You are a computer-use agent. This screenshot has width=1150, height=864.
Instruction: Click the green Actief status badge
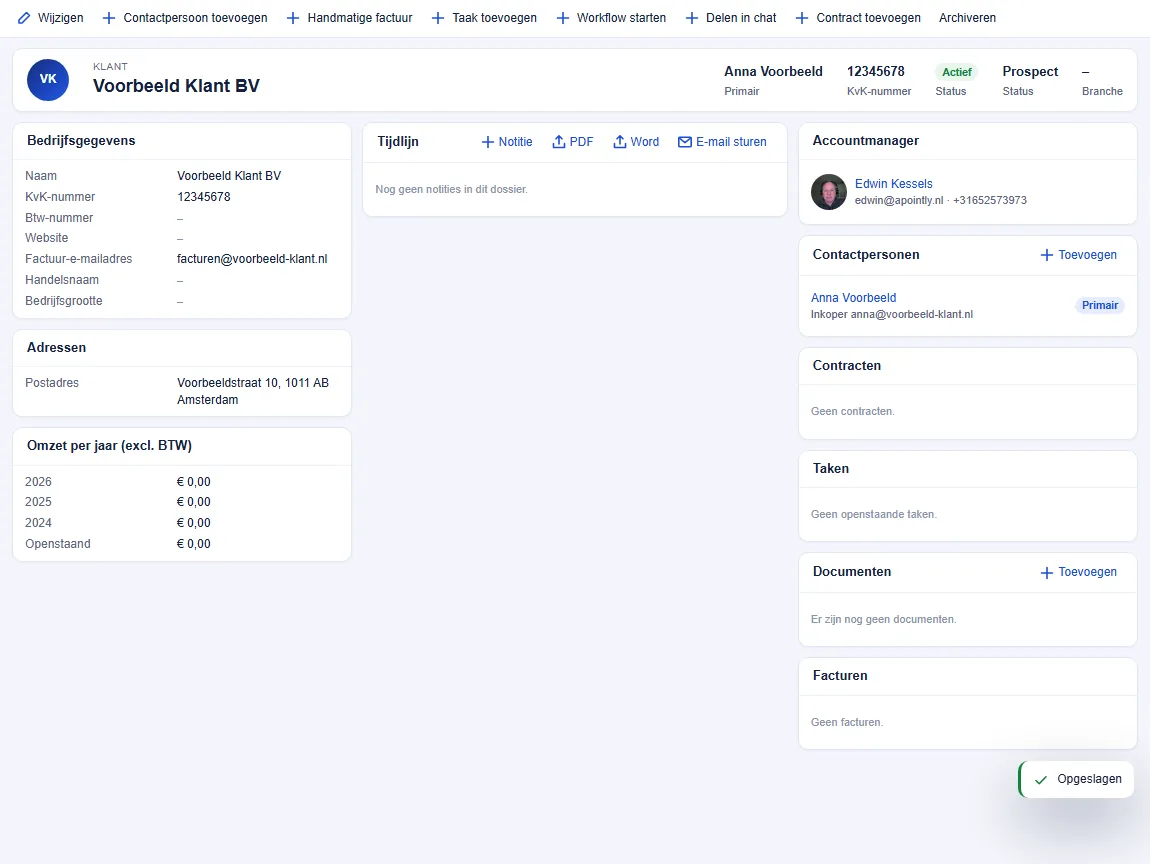pos(956,72)
